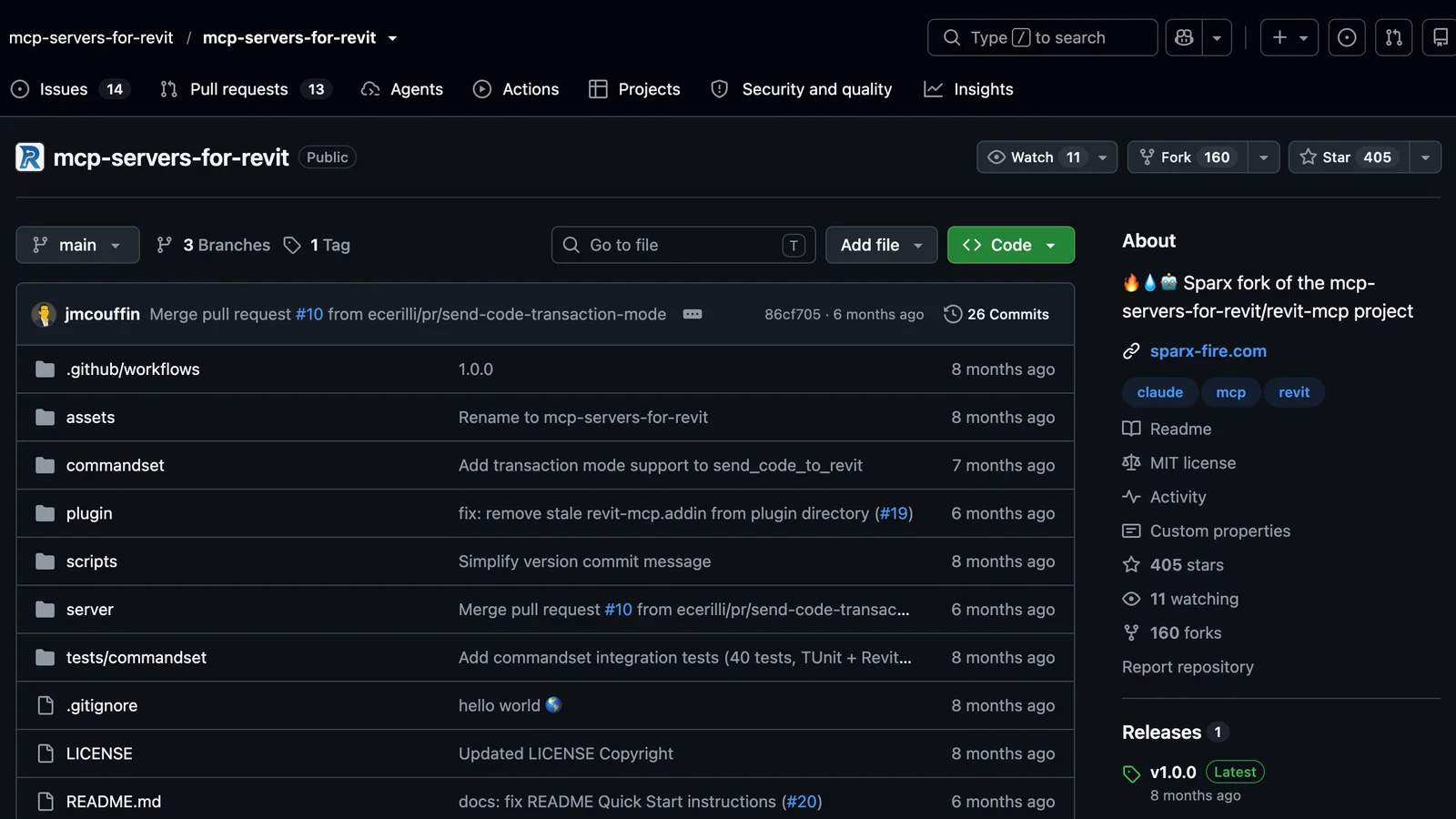Open the #19 pull request link
Image resolution: width=1456 pixels, height=819 pixels.
(894, 513)
